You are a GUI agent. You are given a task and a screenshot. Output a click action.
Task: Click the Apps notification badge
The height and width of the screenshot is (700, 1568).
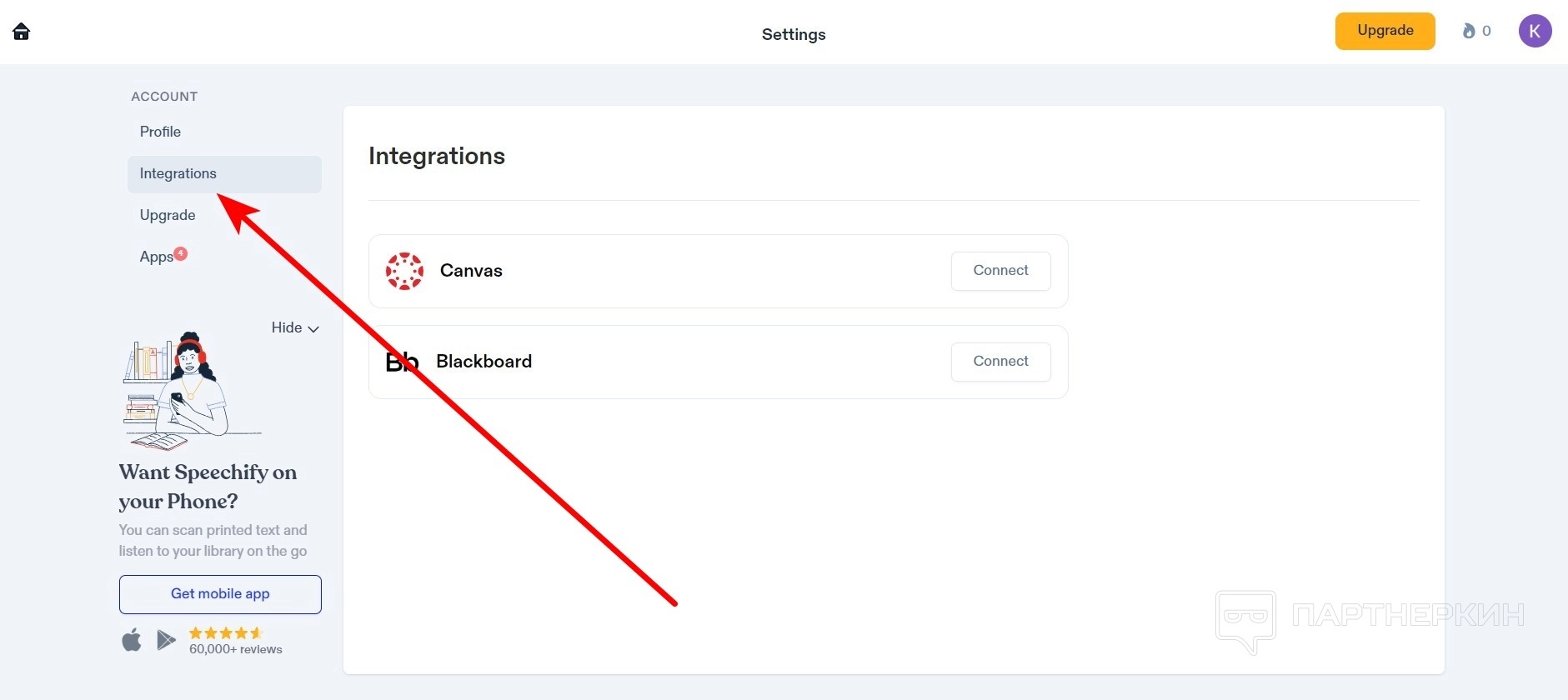point(181,253)
